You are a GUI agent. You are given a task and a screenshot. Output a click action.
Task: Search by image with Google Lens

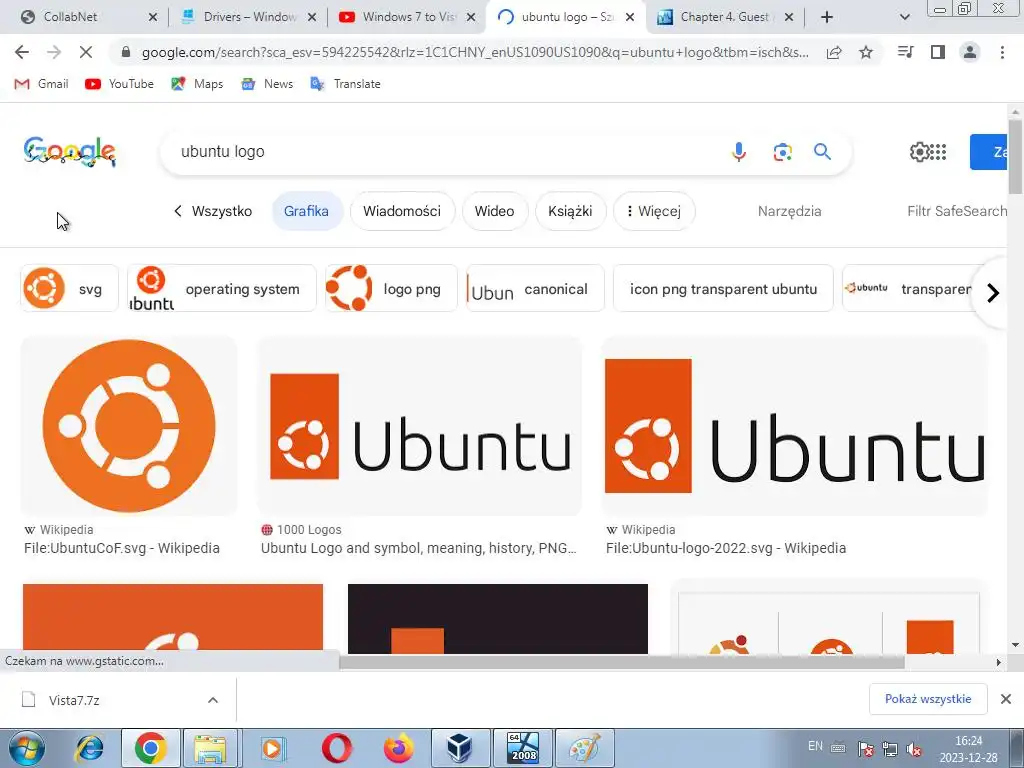tap(782, 152)
